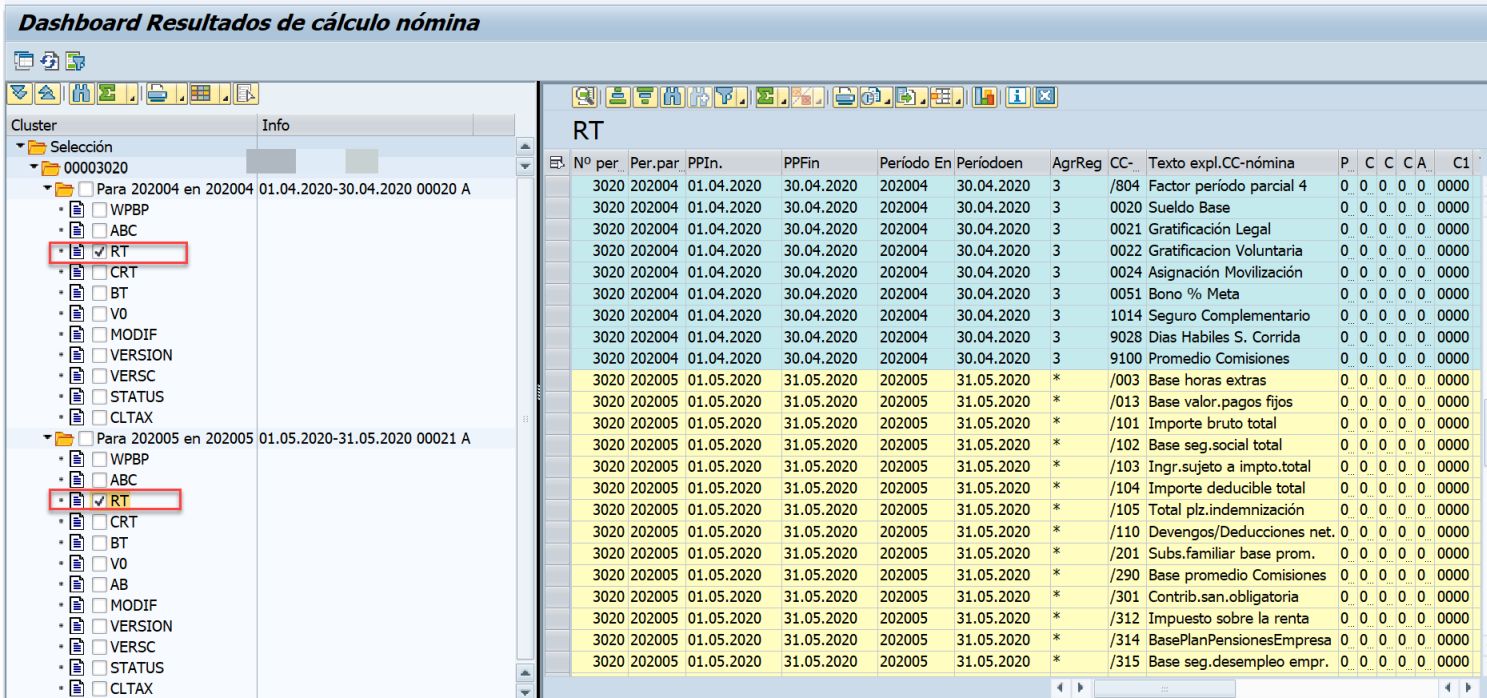Open Find (binoculars) in the Cluster tree toolbar
The image size is (1487, 698).
point(83,95)
